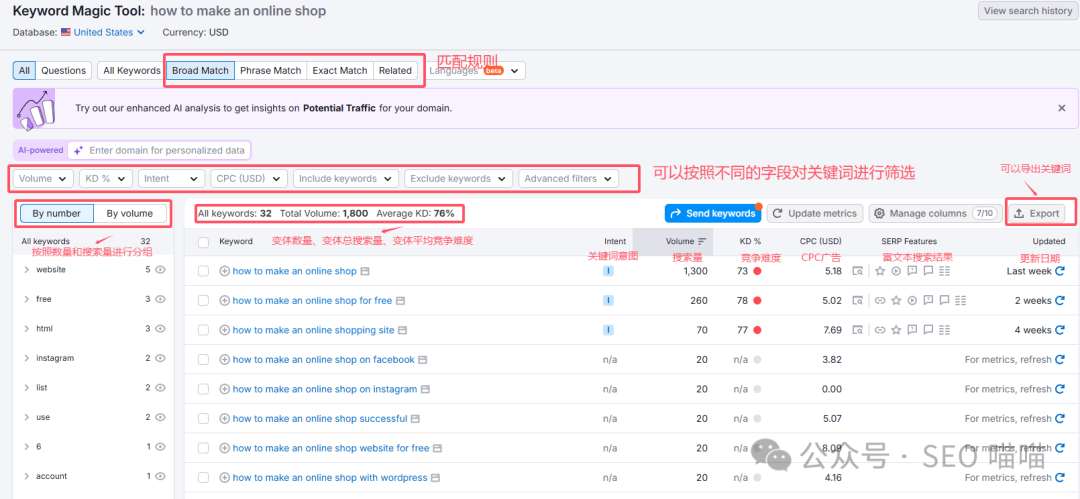Add 'online shop with wordpress' plus icon
Viewport: 1080px width, 499px height.
coord(225,478)
